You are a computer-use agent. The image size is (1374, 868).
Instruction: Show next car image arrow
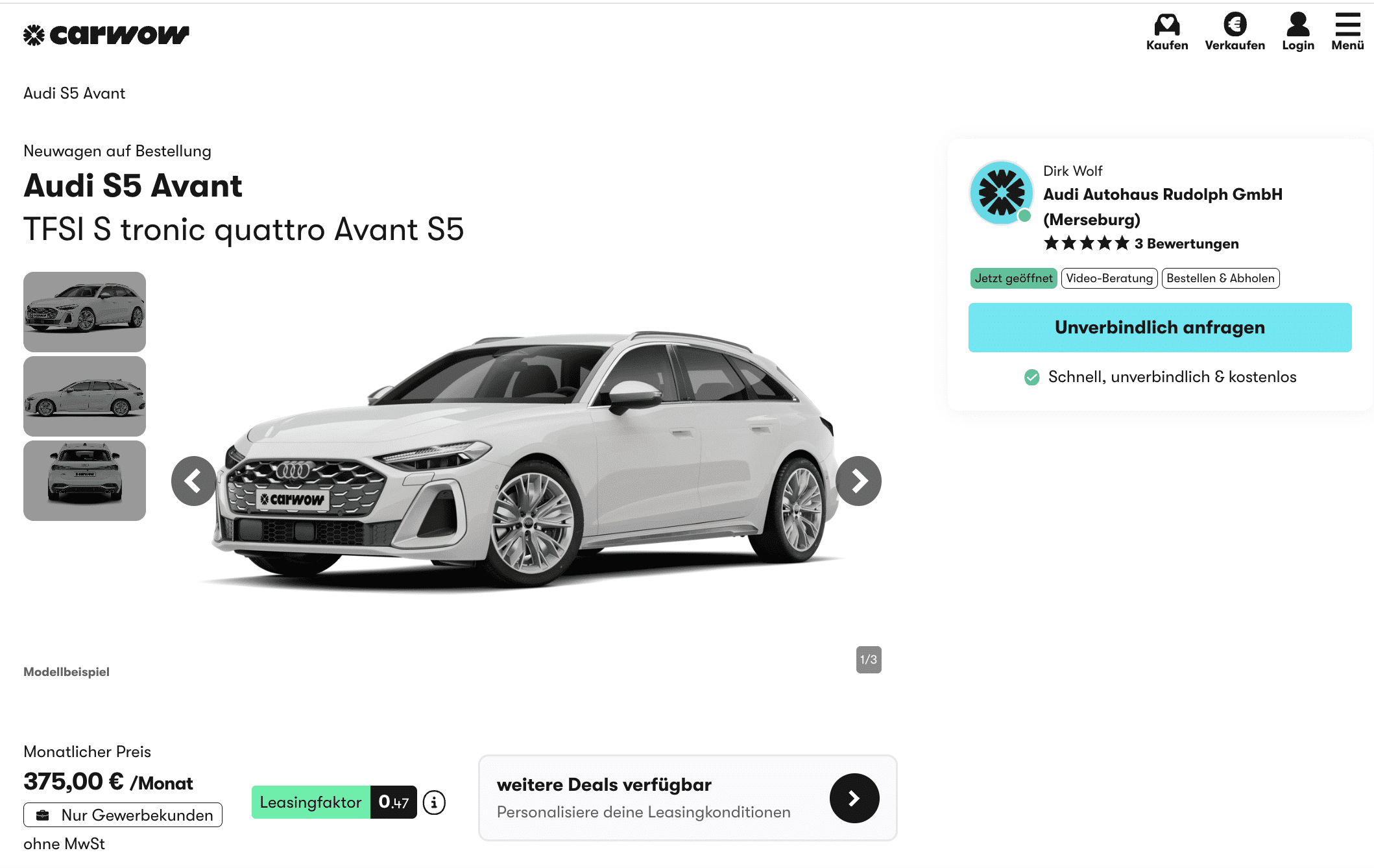click(x=858, y=481)
